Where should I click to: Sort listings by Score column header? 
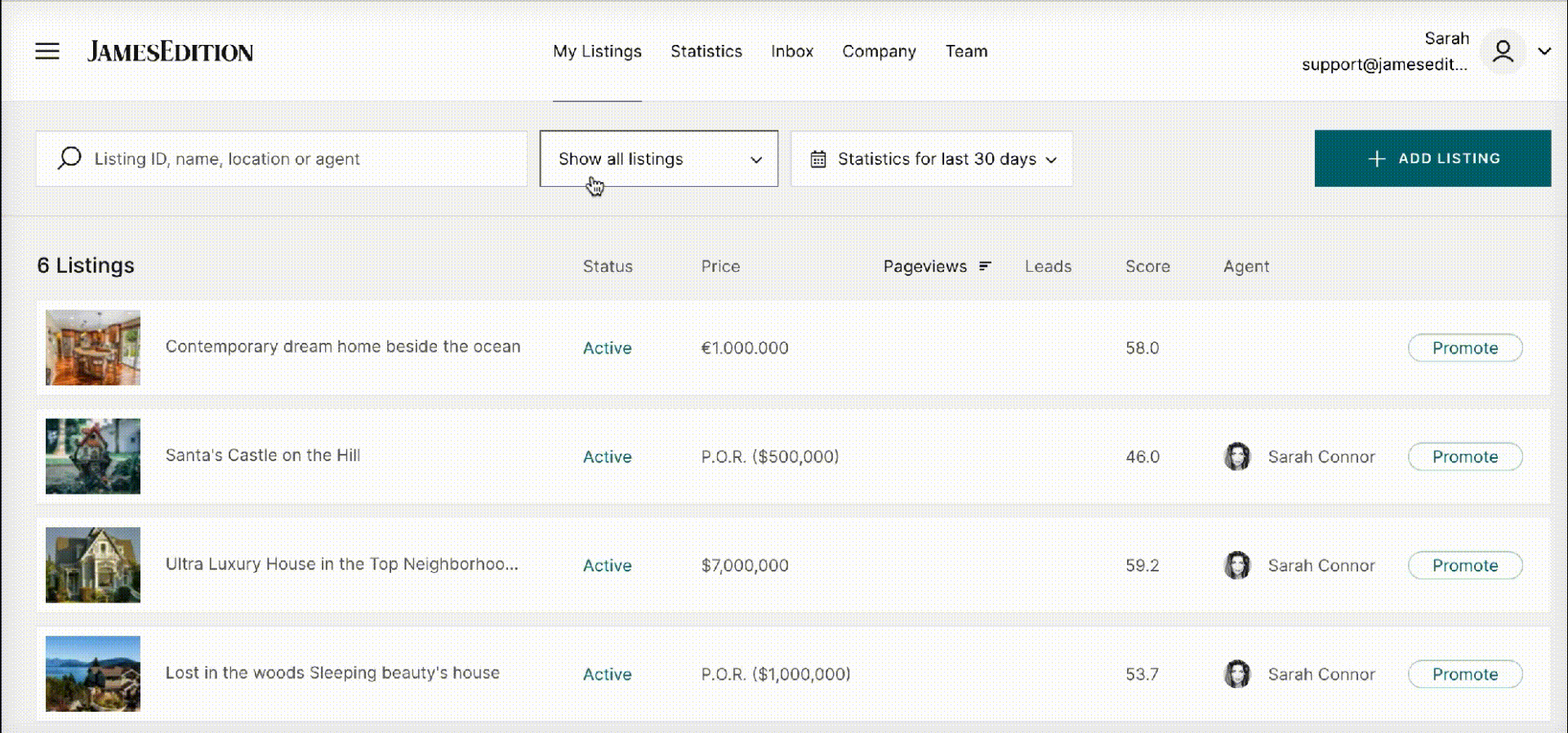pos(1147,266)
